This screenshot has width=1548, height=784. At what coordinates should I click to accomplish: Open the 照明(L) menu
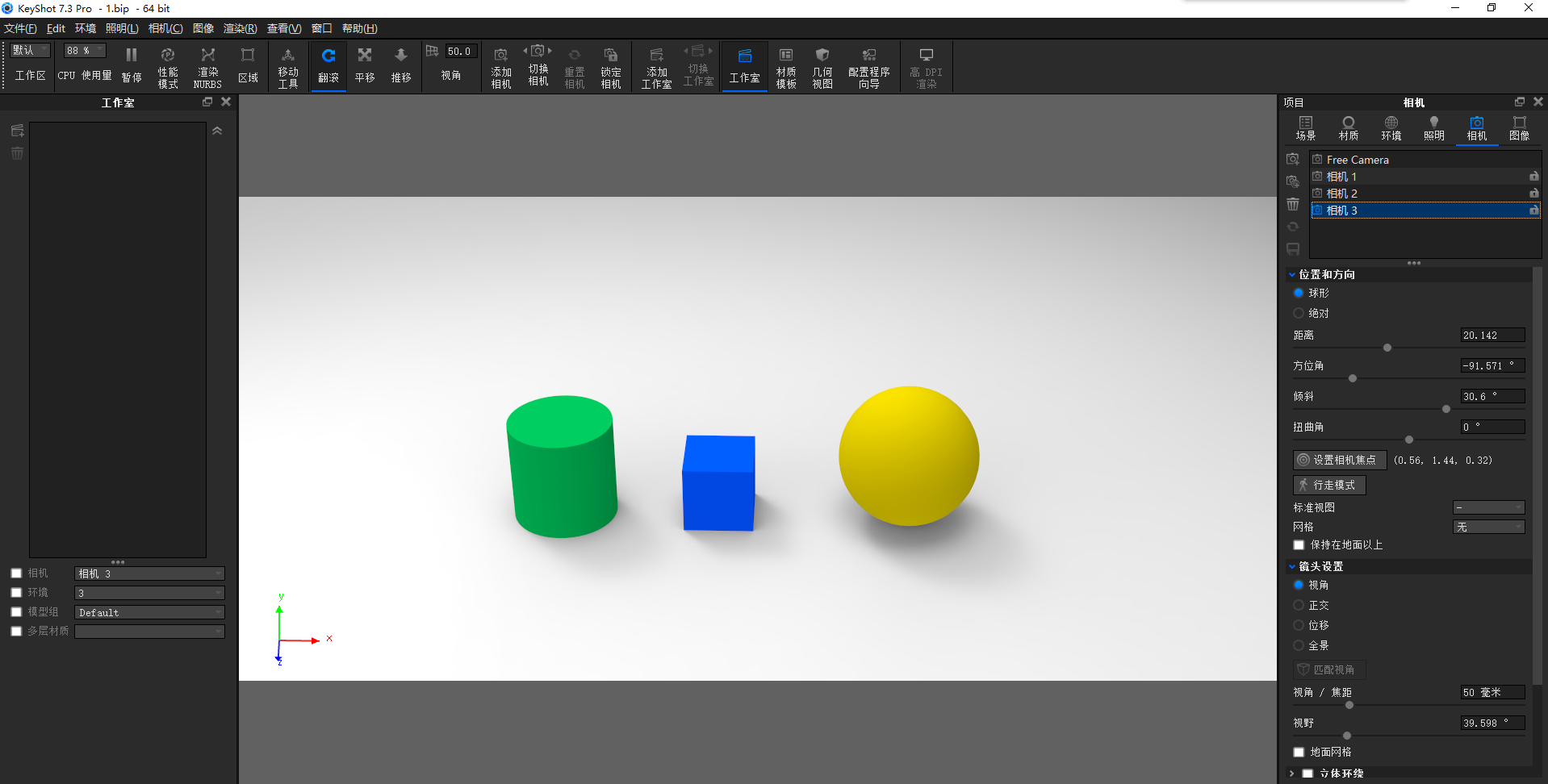[122, 28]
